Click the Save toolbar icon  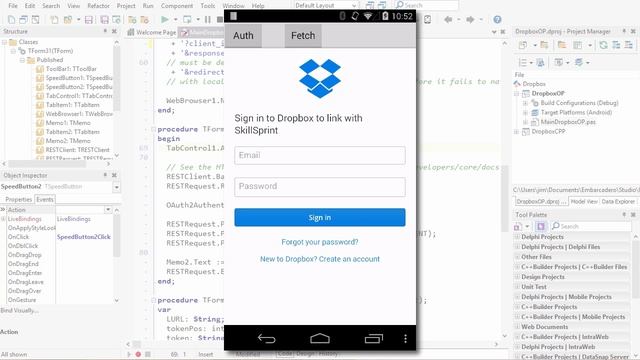[89, 20]
